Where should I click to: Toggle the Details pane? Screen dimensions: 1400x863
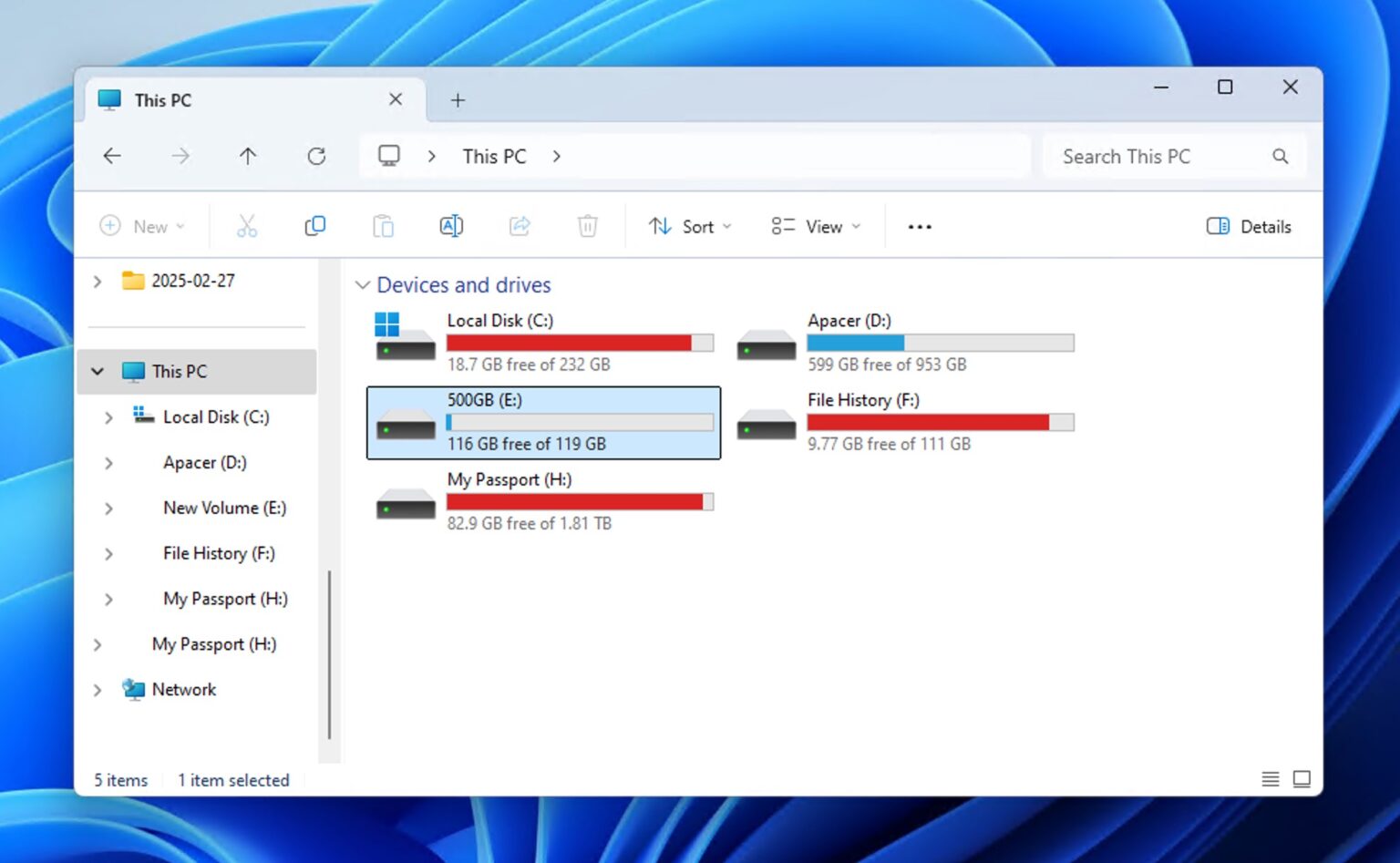1248,226
